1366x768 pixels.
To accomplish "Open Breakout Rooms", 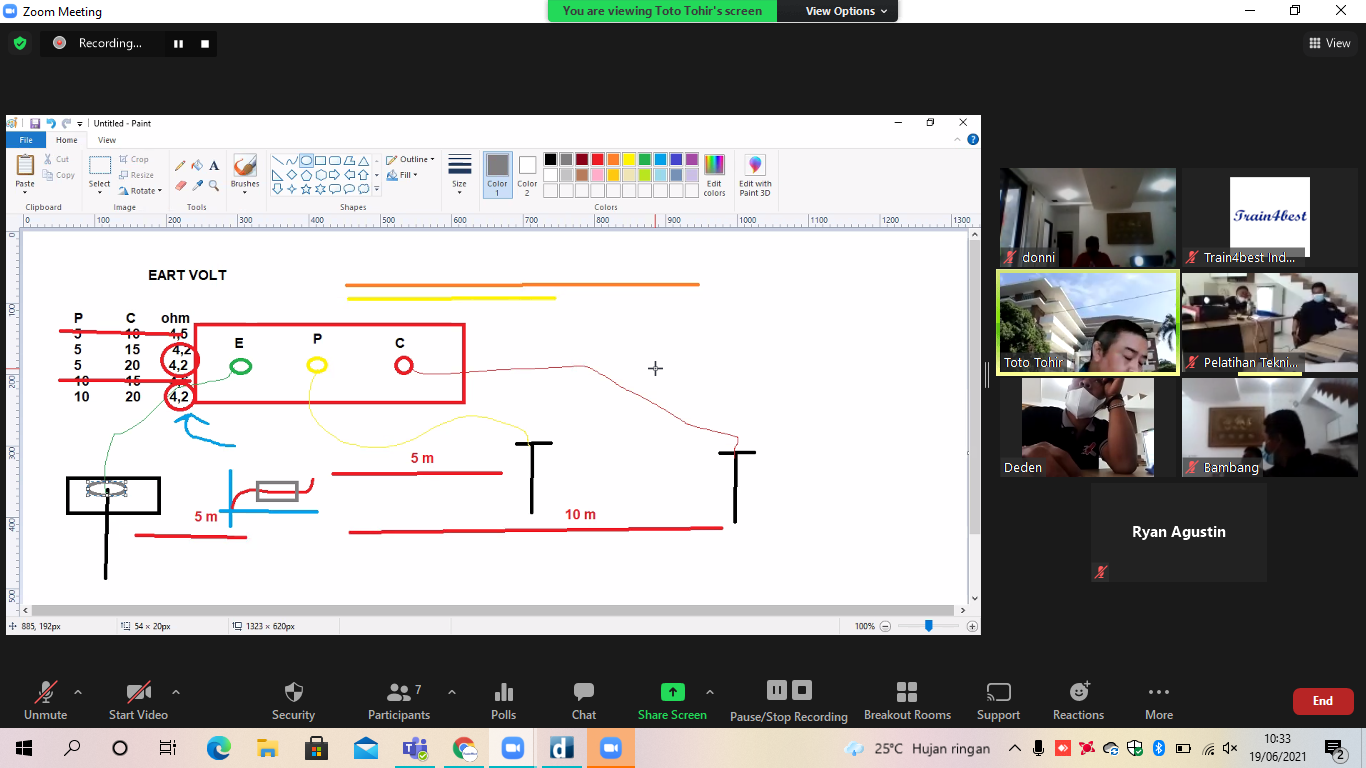I will click(907, 700).
